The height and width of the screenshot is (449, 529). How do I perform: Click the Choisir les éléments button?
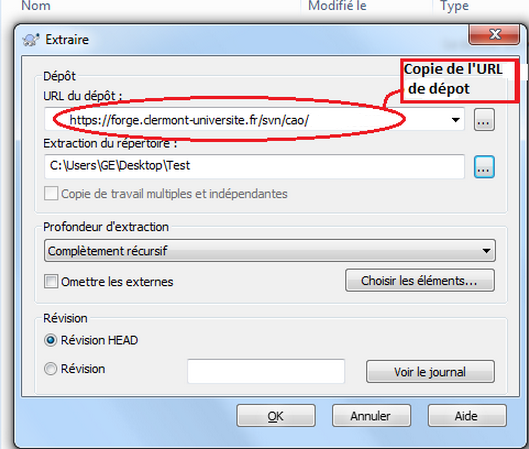click(420, 280)
